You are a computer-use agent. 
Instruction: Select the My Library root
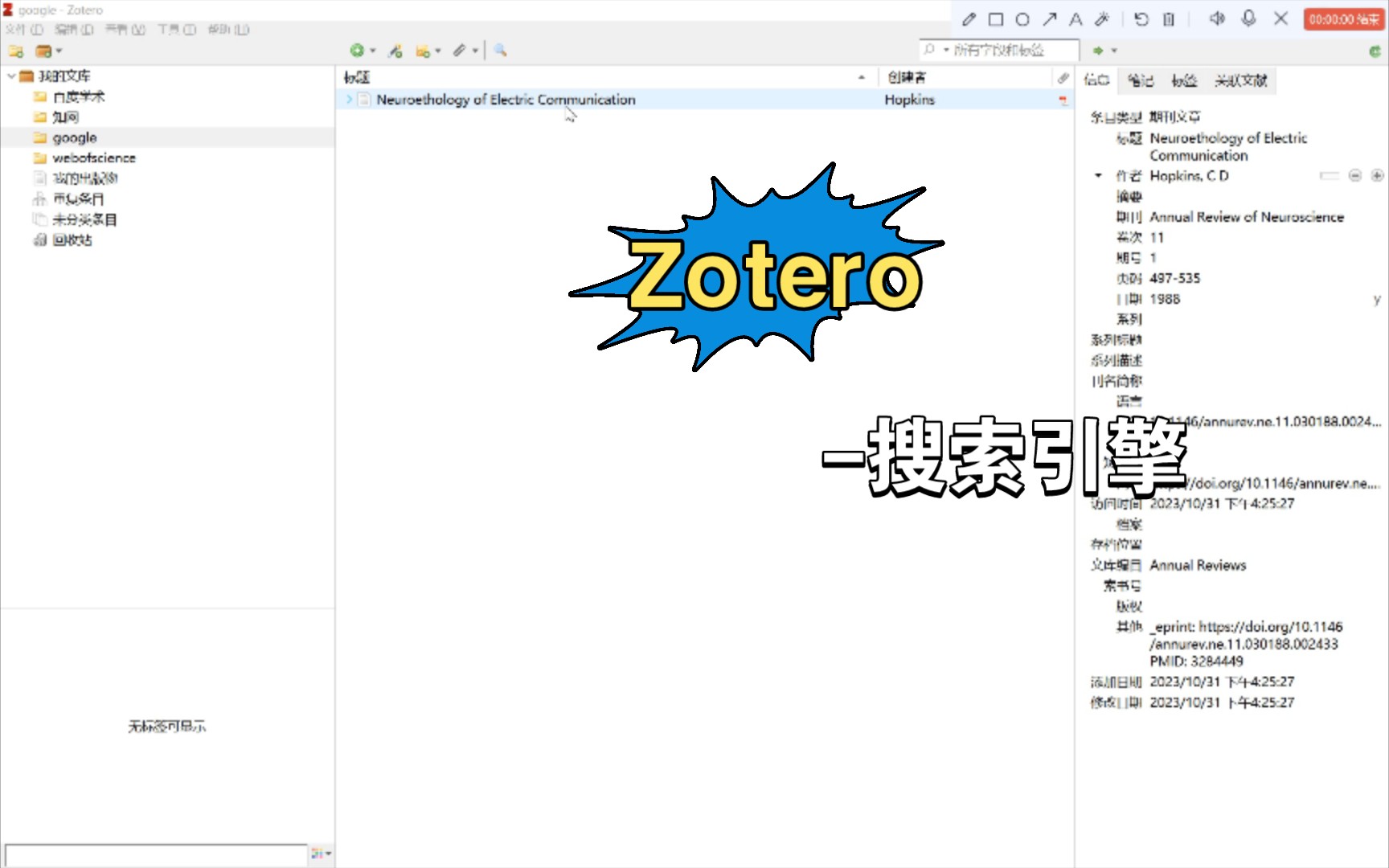point(64,76)
